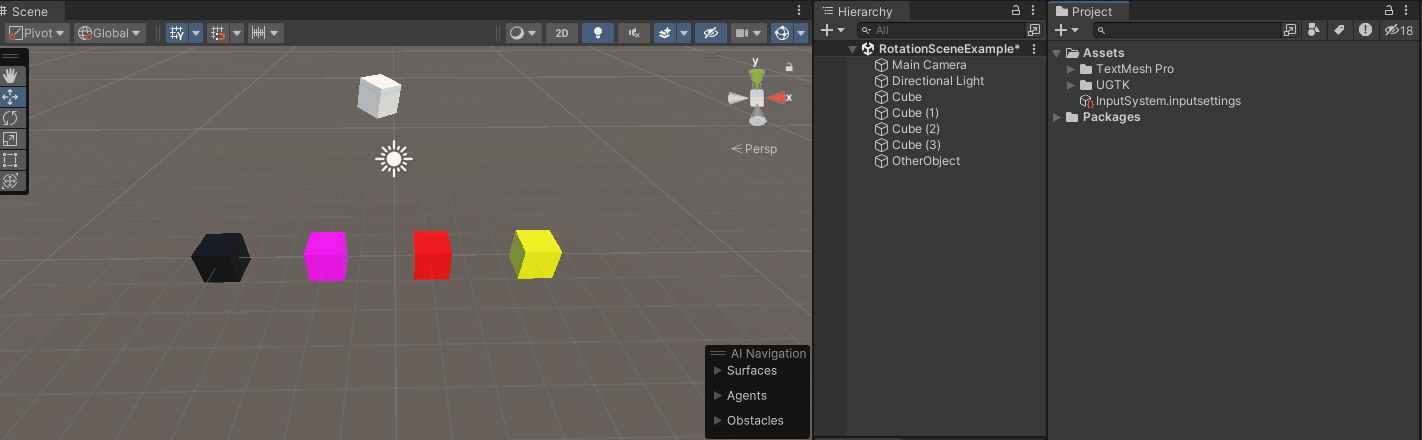Focus the Hierarchy search field
The width and height of the screenshot is (1422, 440).
tap(940, 31)
